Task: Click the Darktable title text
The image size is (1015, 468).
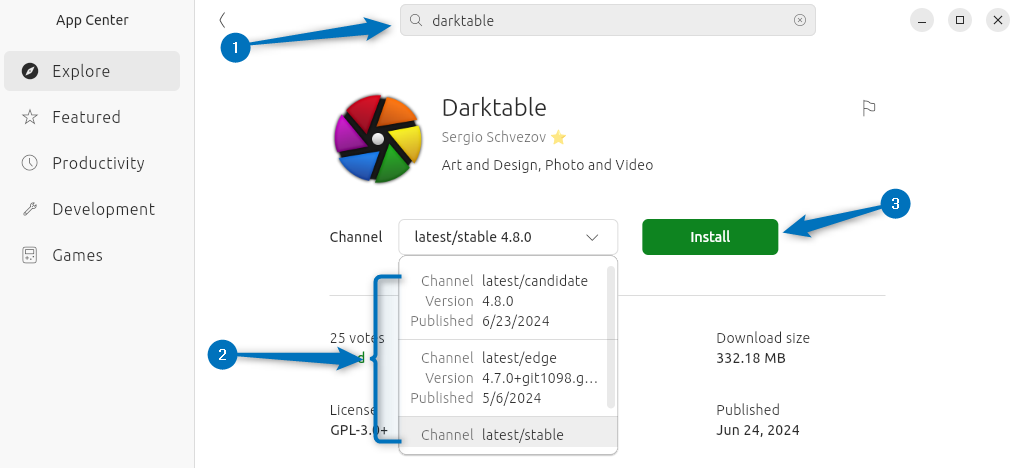Action: point(494,107)
